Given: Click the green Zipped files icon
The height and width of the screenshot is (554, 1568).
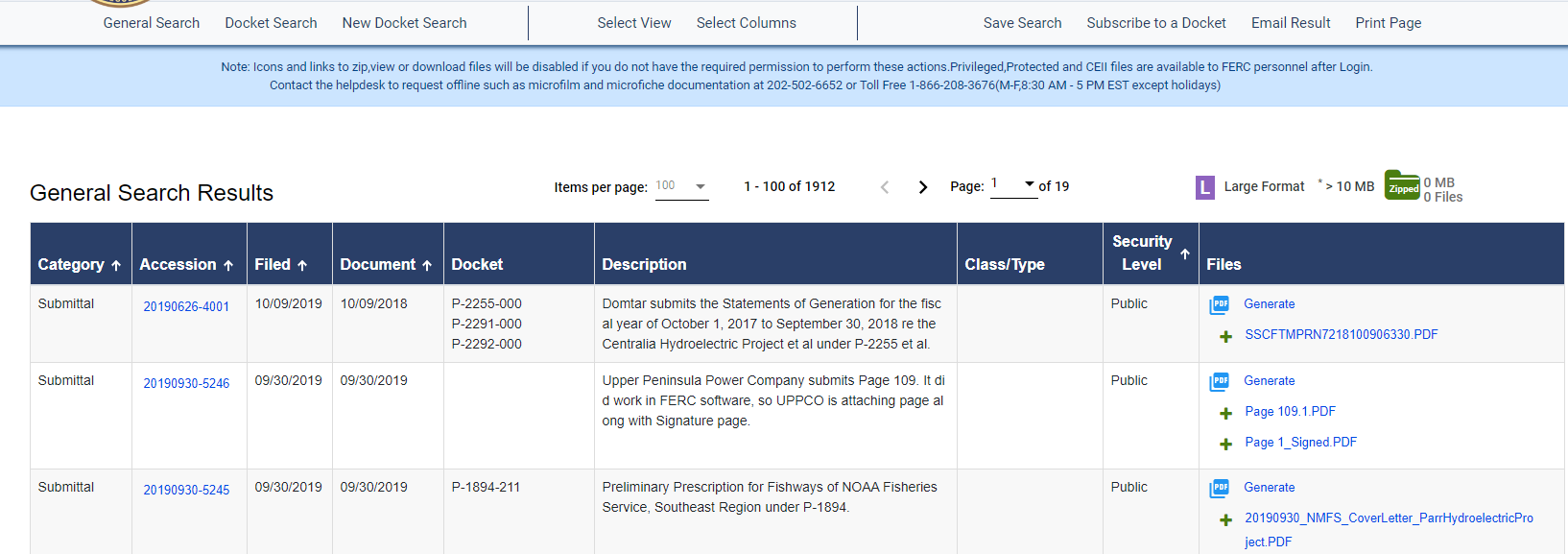Looking at the screenshot, I should point(1402,186).
